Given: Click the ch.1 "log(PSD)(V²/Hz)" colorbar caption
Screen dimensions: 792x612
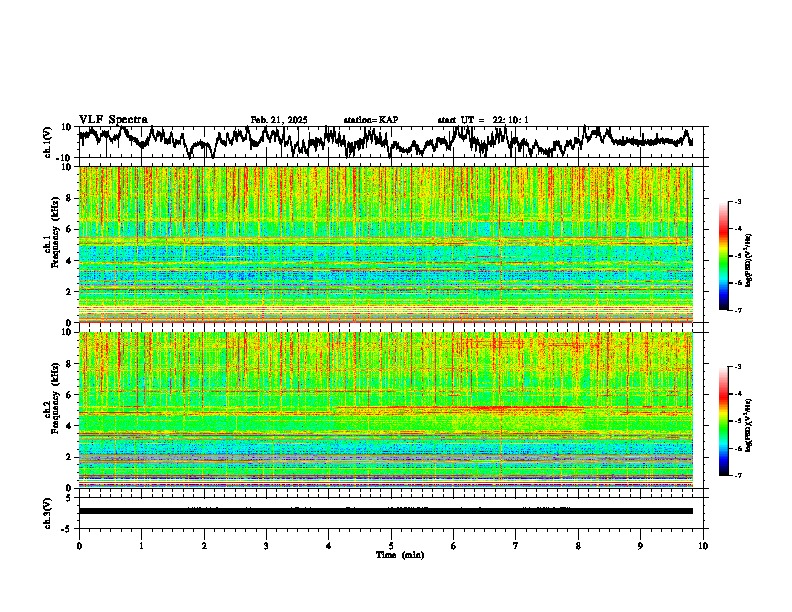Looking at the screenshot, I should pos(749,261).
